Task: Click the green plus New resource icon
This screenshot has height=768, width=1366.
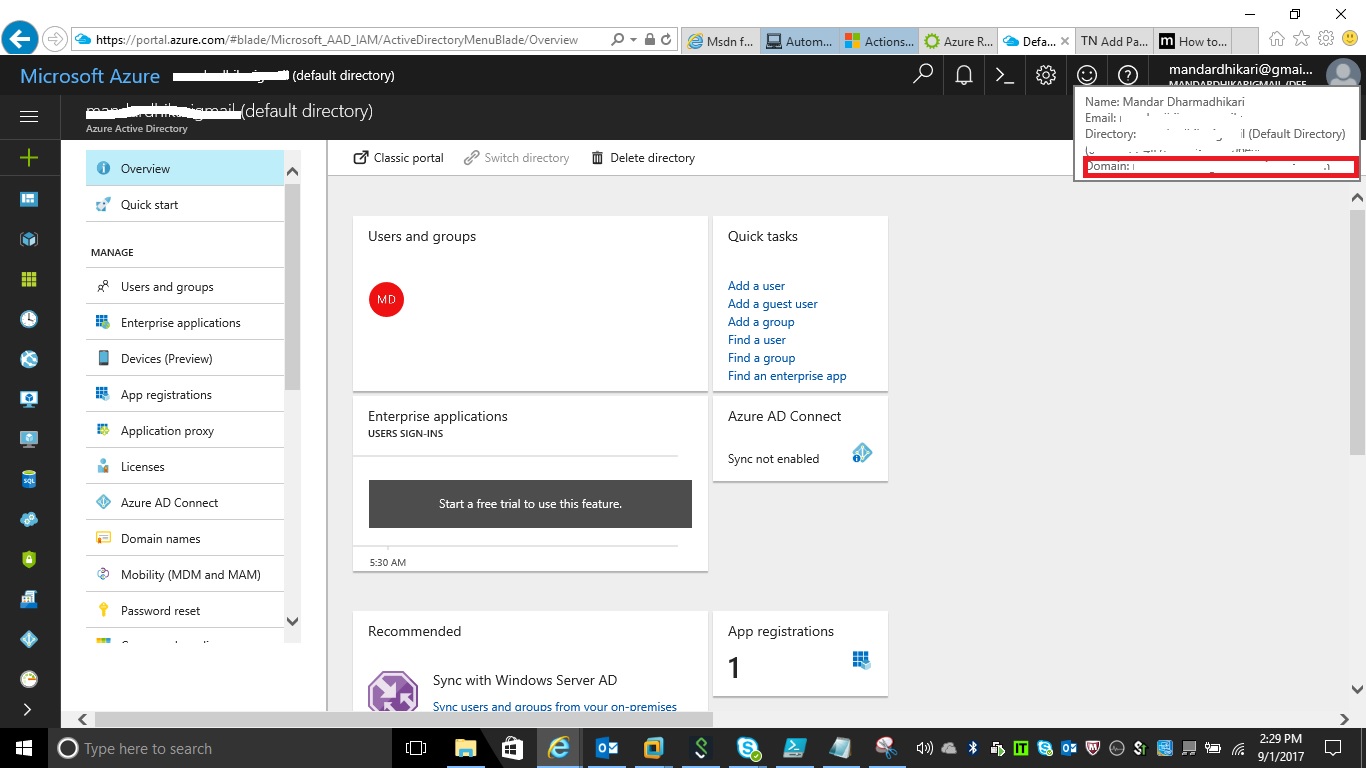Action: pos(29,158)
